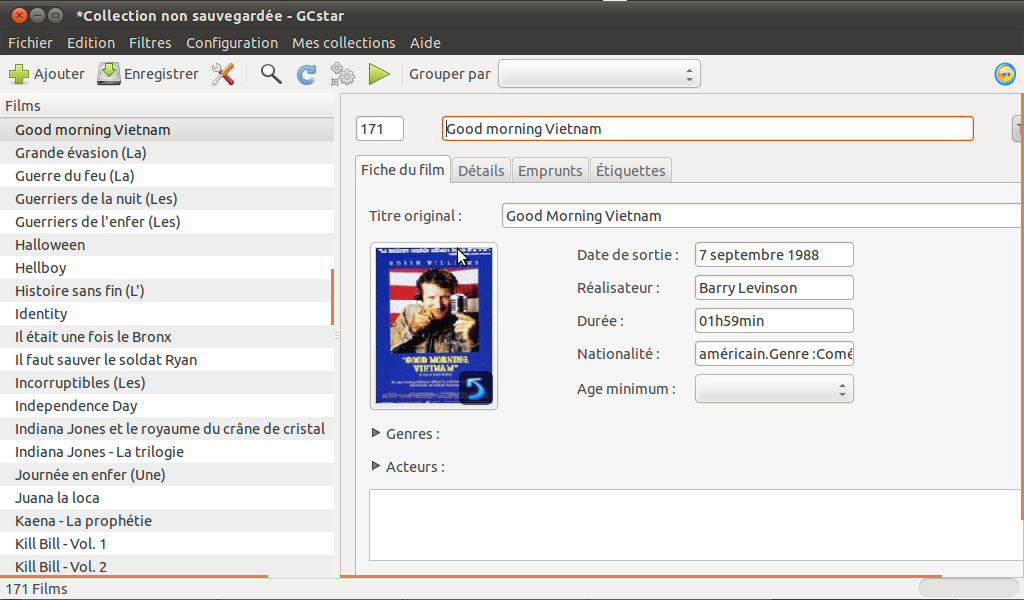Expand the Acteurs section
The height and width of the screenshot is (600, 1024).
(377, 466)
